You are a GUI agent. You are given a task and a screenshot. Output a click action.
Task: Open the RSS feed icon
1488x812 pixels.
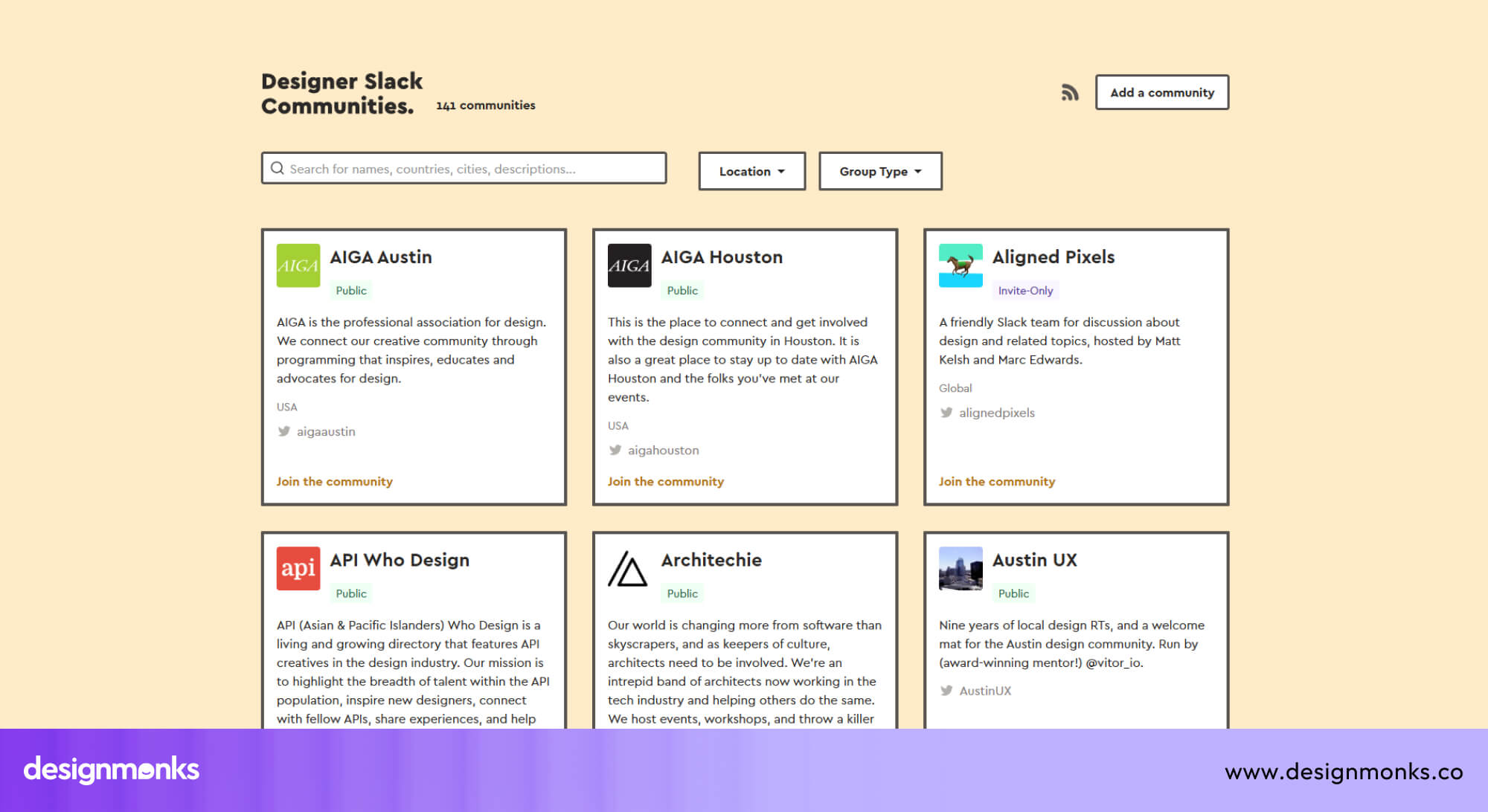coord(1069,92)
